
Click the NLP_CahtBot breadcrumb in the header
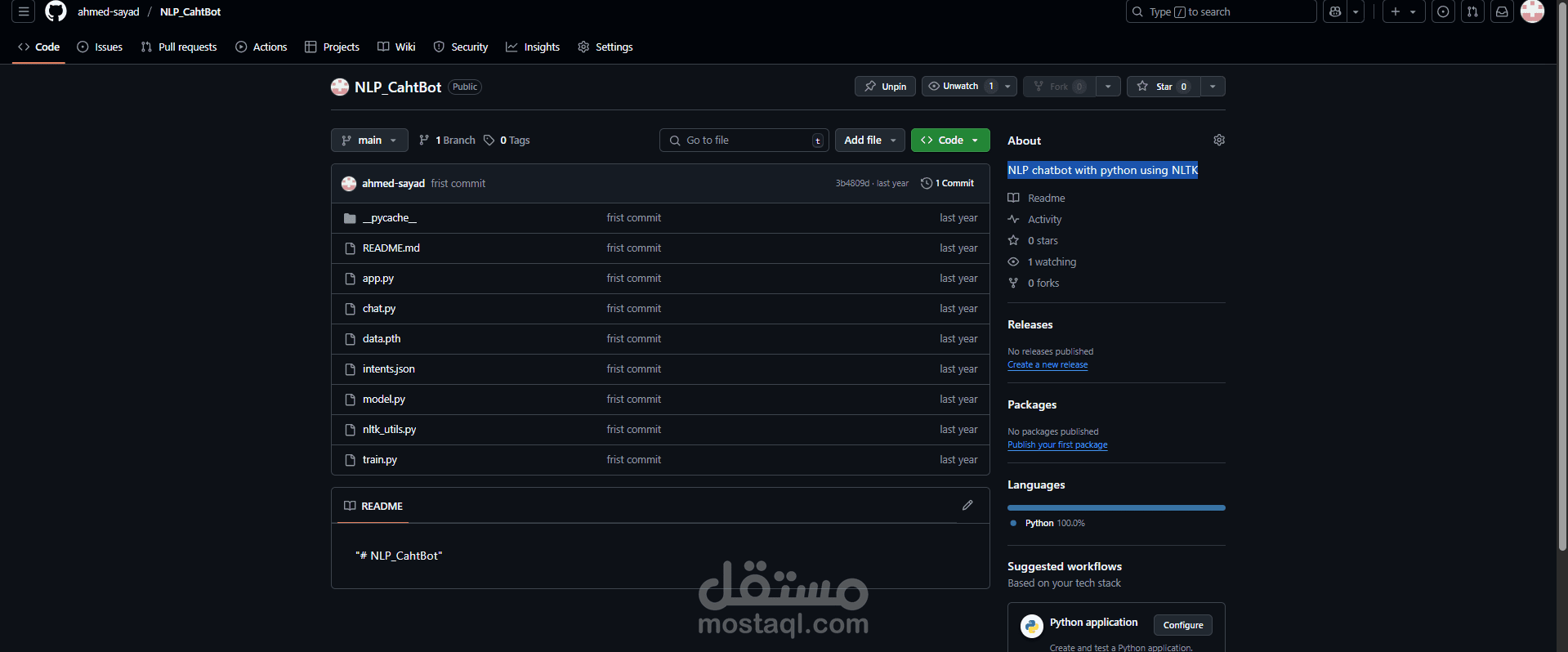click(190, 12)
